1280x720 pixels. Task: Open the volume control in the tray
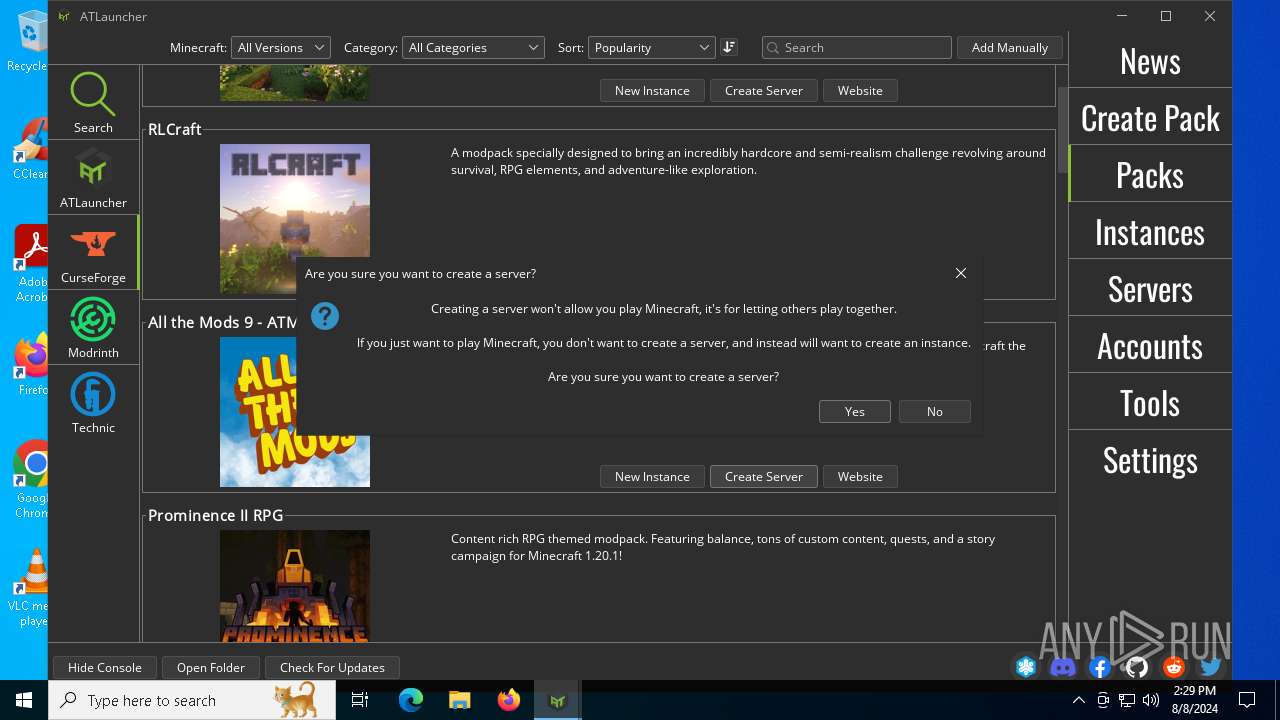1151,700
